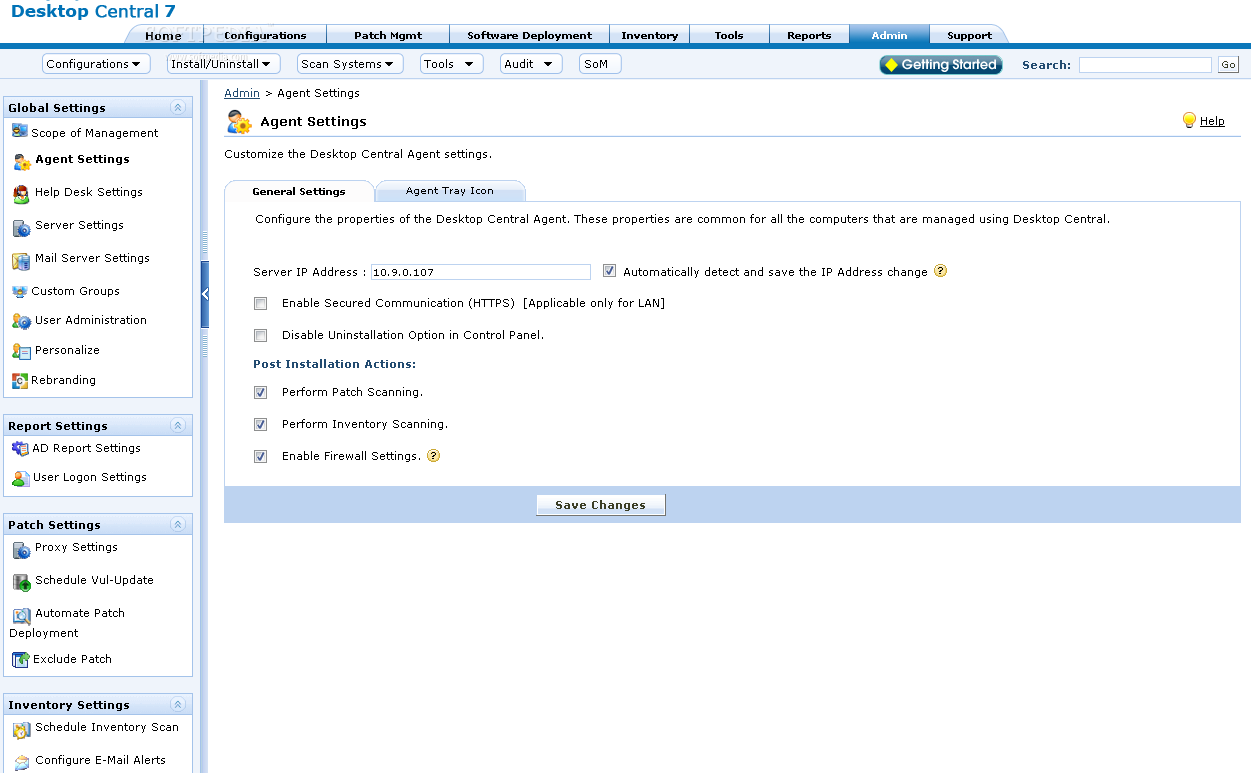
Task: Click the Rebranding icon
Action: (x=20, y=381)
